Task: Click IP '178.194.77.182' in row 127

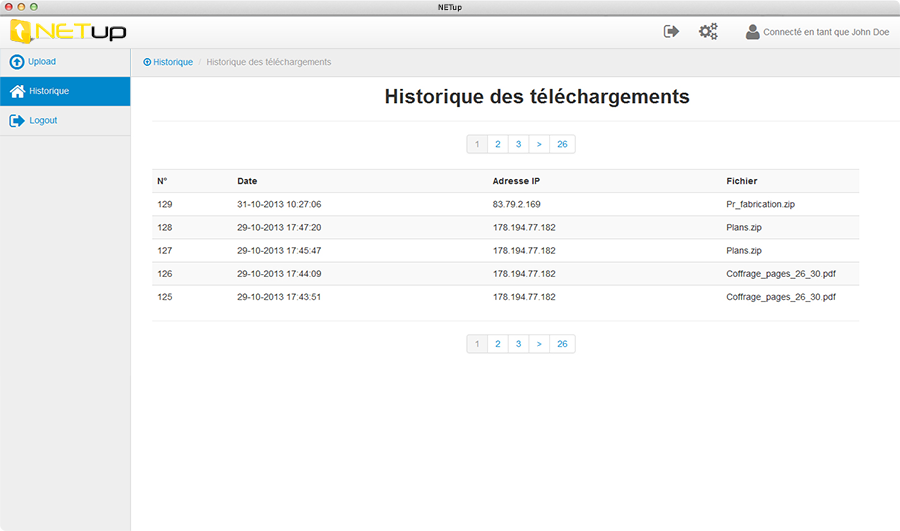Action: [x=524, y=250]
